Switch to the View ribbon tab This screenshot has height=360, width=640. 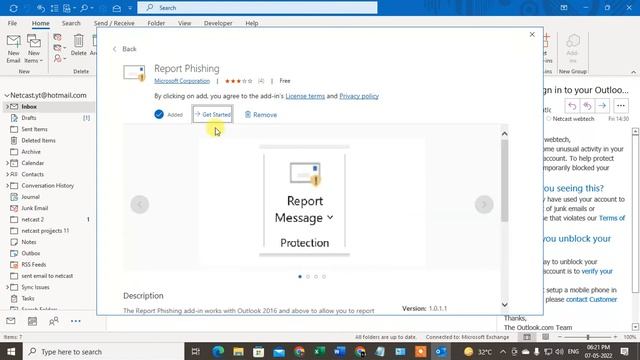click(184, 23)
